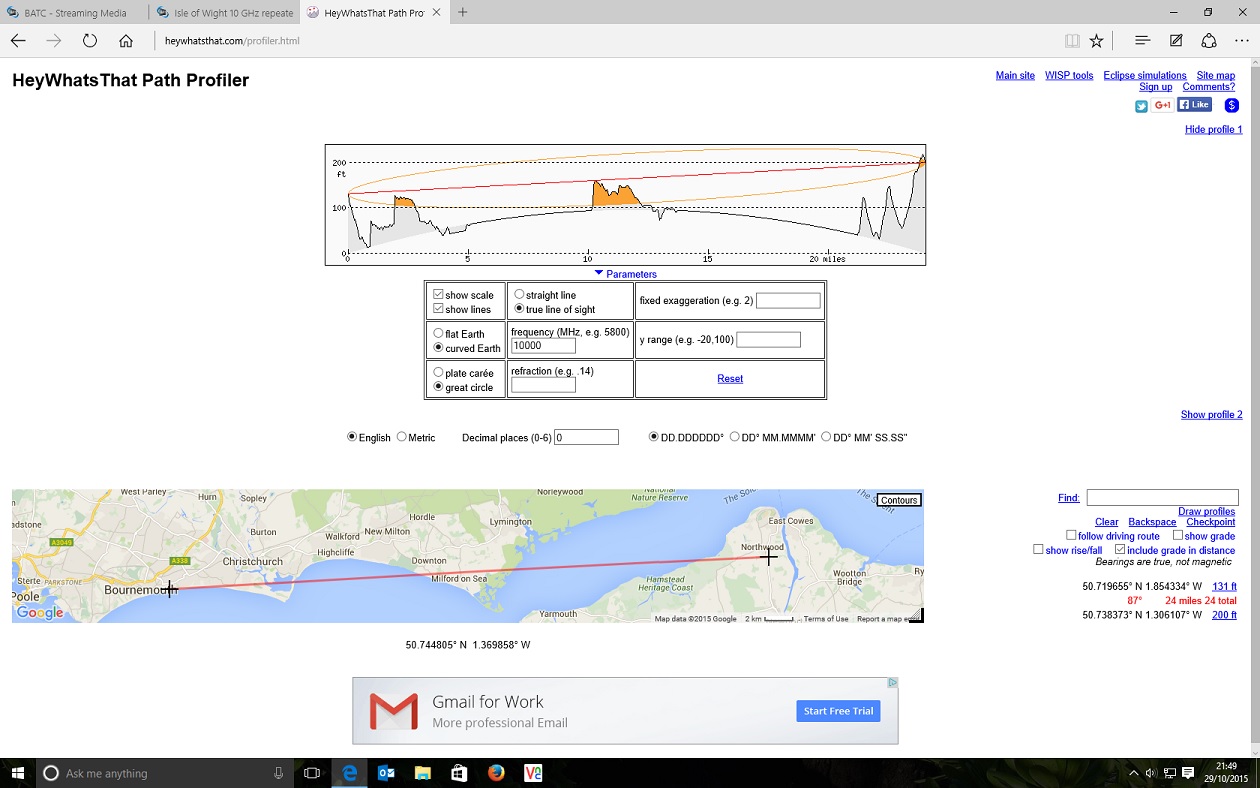Add page to favorites star icon

[1096, 41]
